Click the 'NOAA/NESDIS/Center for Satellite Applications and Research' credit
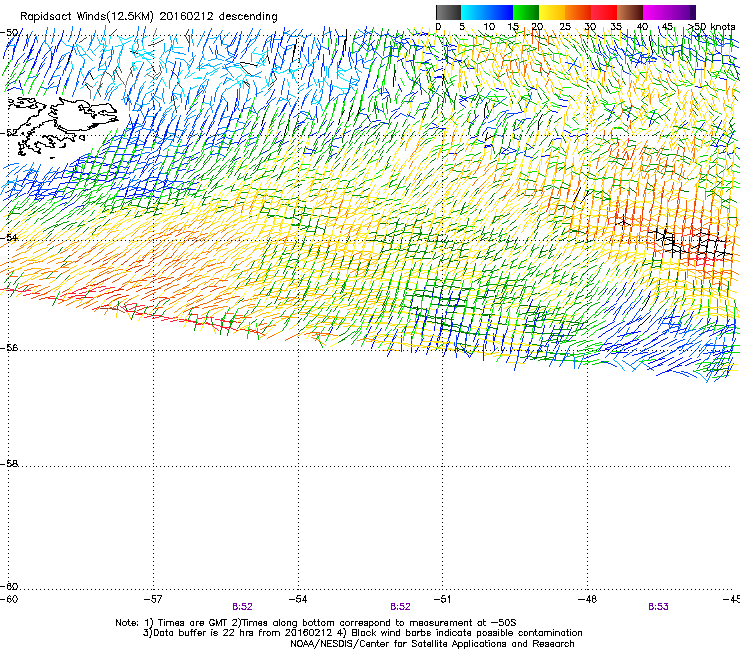This screenshot has width=740, height=650. [x=432, y=643]
